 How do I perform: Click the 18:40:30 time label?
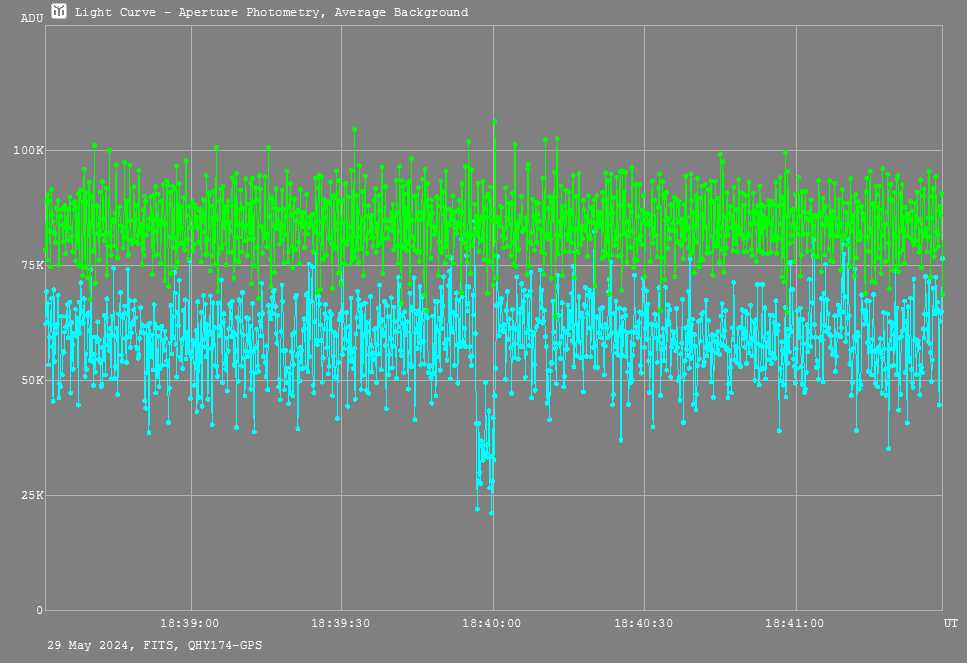643,624
